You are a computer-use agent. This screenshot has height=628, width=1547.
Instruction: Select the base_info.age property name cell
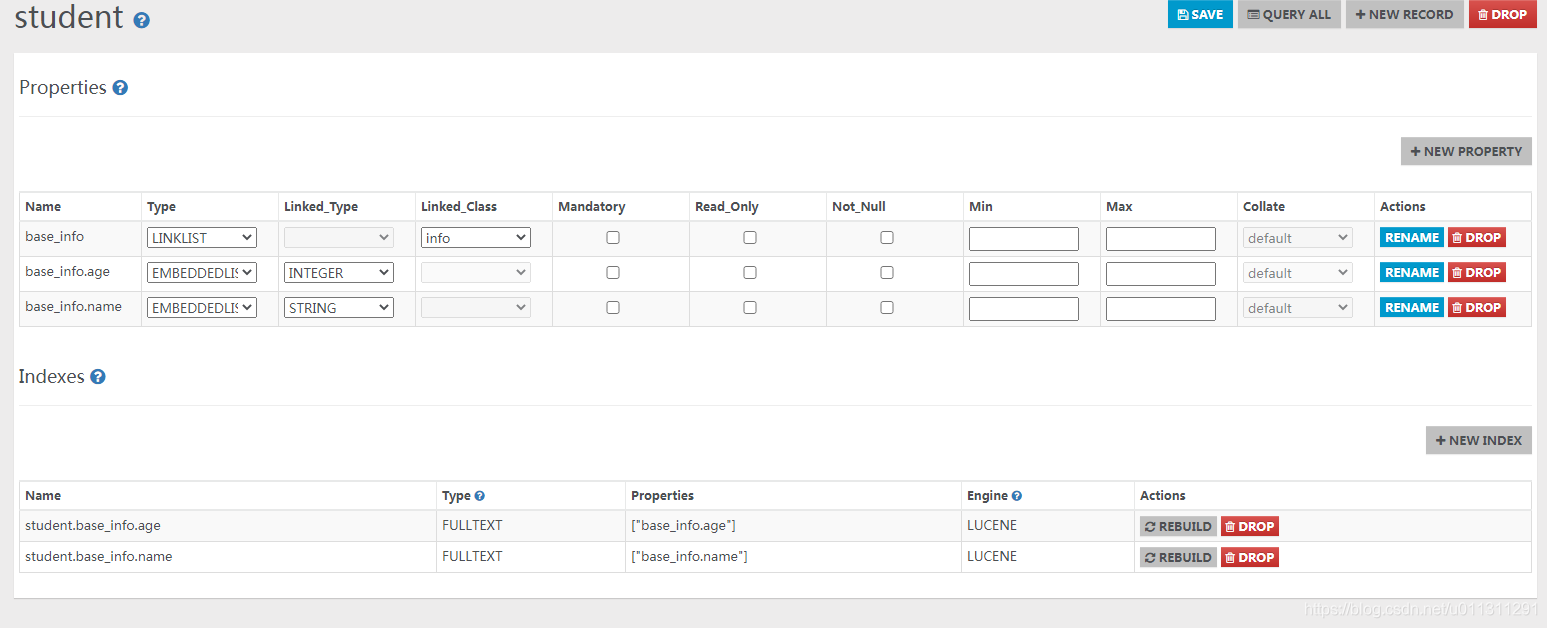(81, 274)
